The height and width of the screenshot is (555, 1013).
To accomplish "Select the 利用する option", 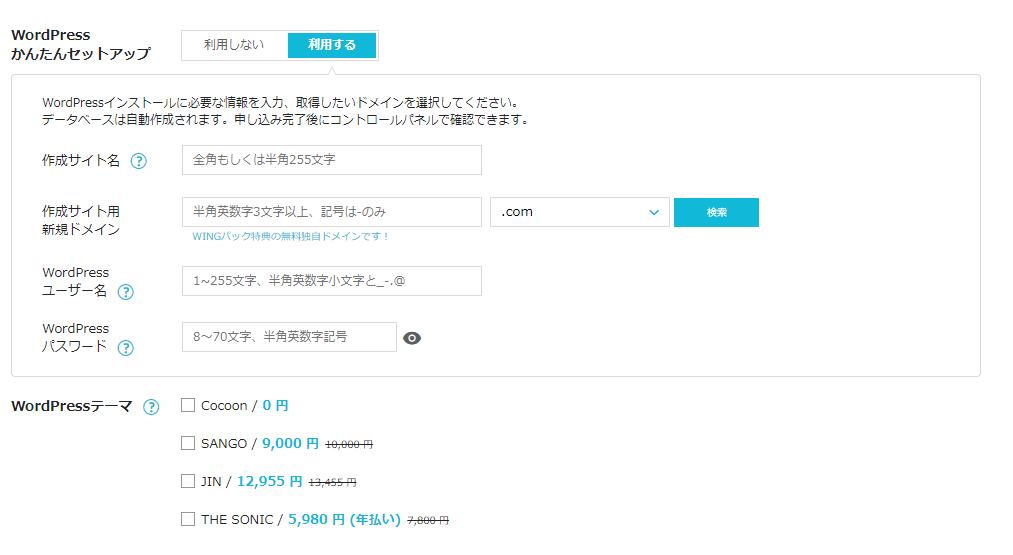I will coord(332,45).
